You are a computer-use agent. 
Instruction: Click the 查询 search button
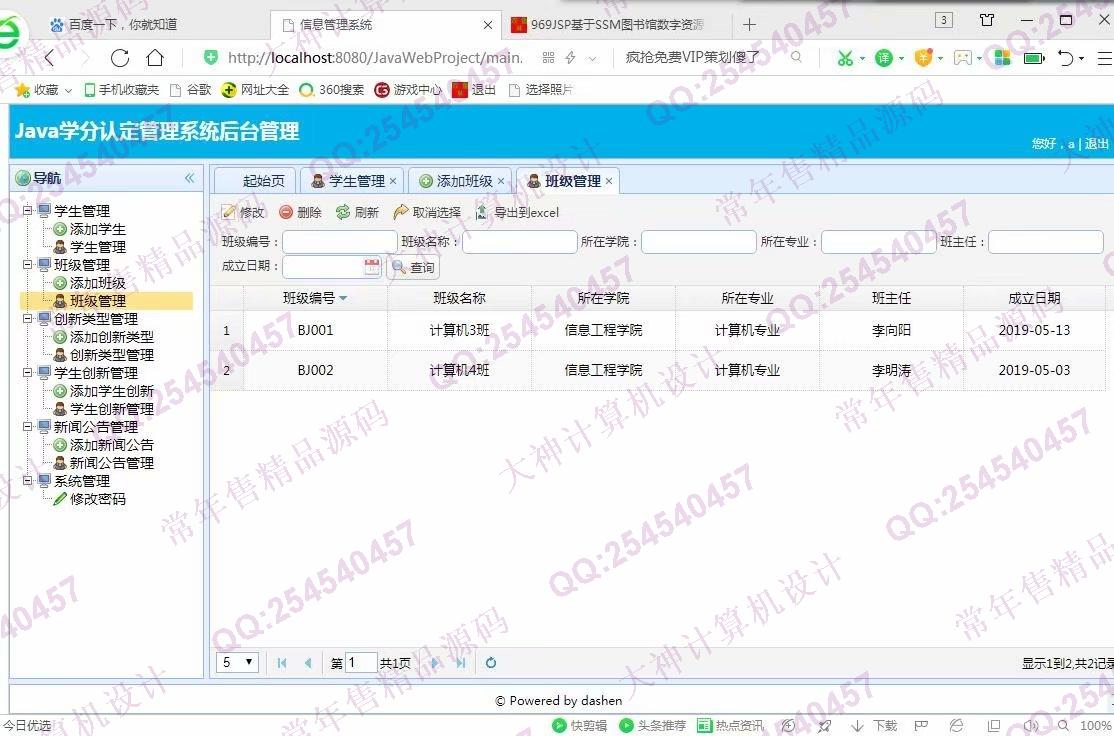pos(413,267)
